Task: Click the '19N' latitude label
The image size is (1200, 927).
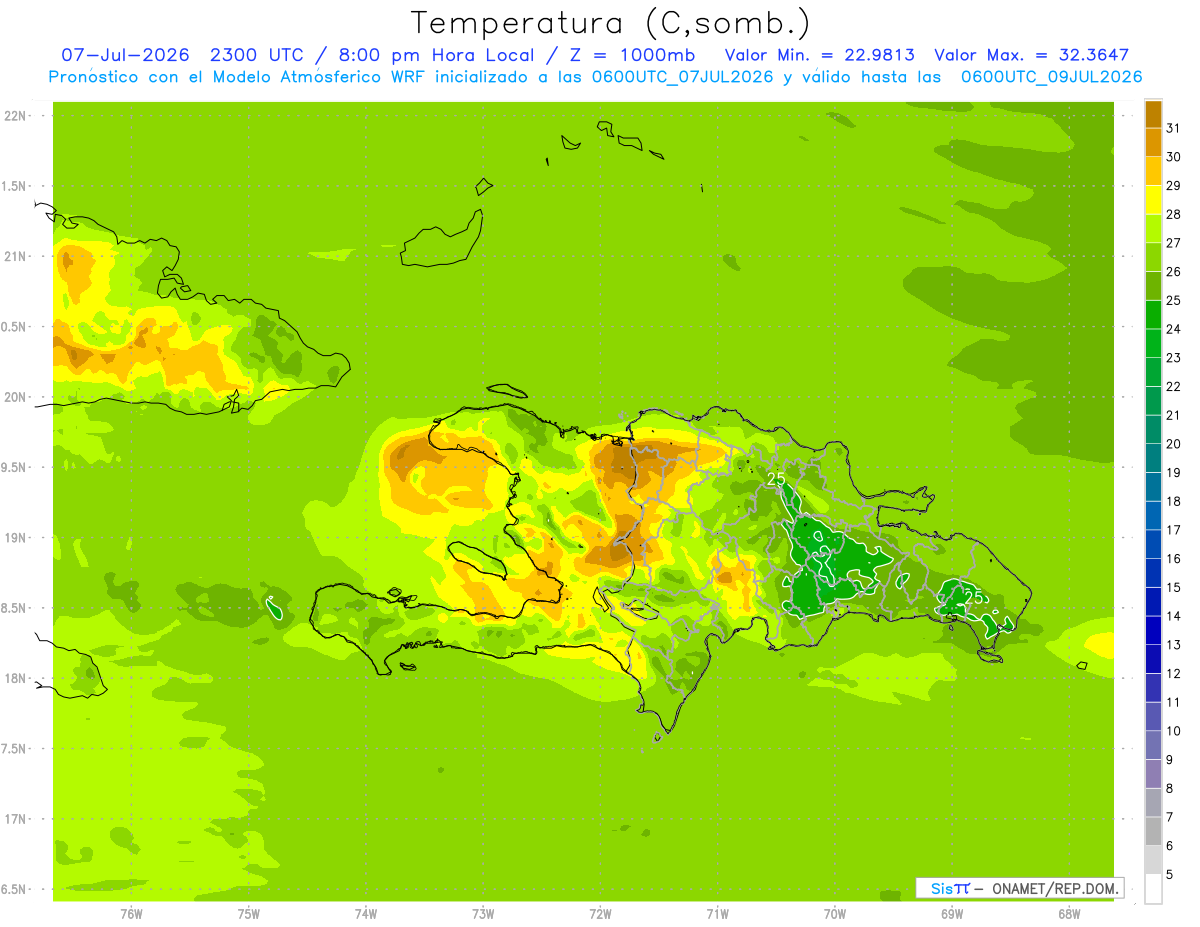Action: pos(15,538)
